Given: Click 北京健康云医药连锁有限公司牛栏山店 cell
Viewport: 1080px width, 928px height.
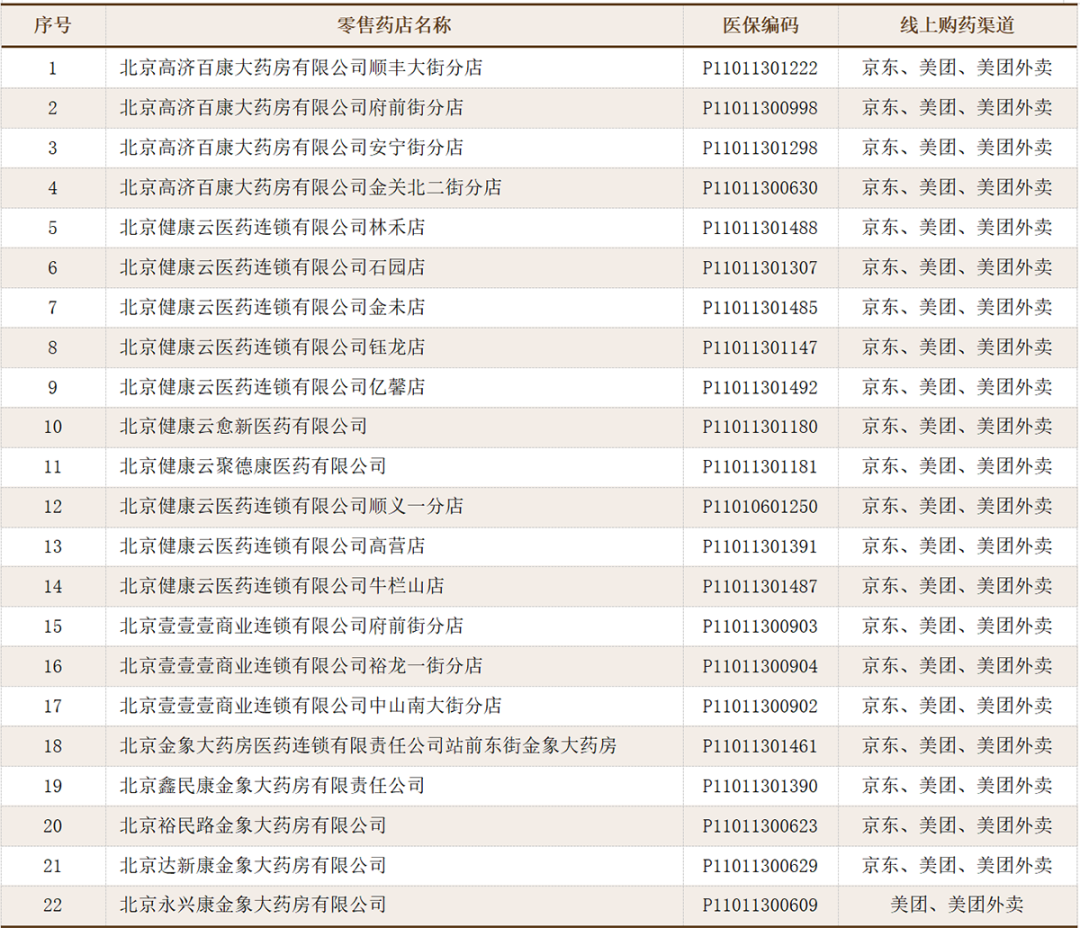Looking at the screenshot, I should click(x=281, y=586).
